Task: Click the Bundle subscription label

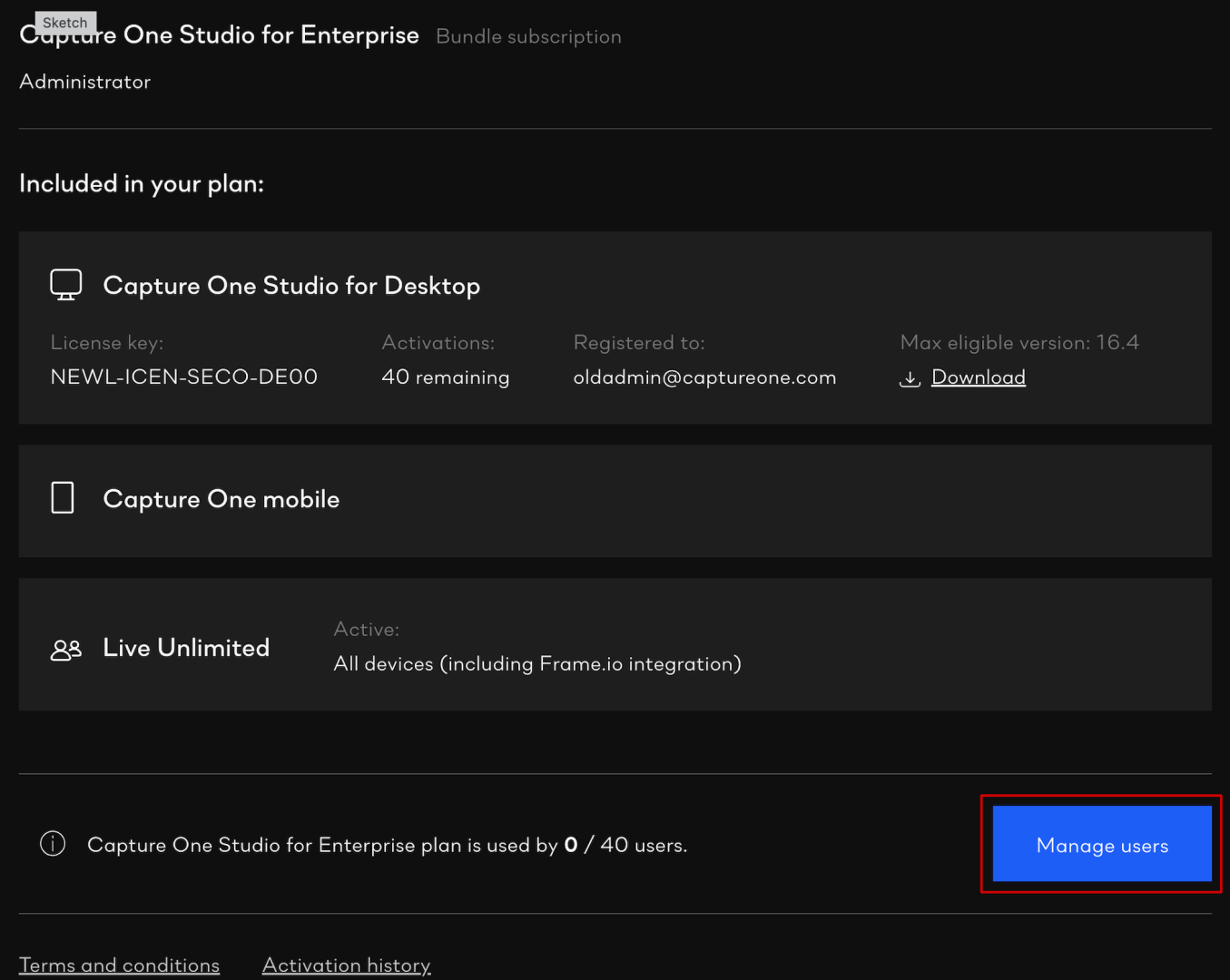Action: [x=529, y=37]
